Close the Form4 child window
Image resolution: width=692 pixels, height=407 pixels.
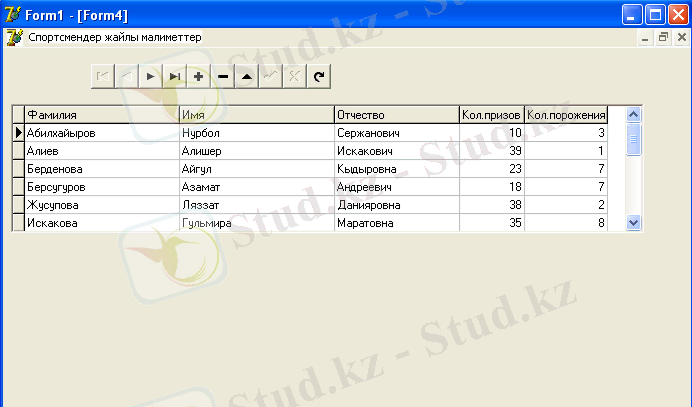pos(681,38)
